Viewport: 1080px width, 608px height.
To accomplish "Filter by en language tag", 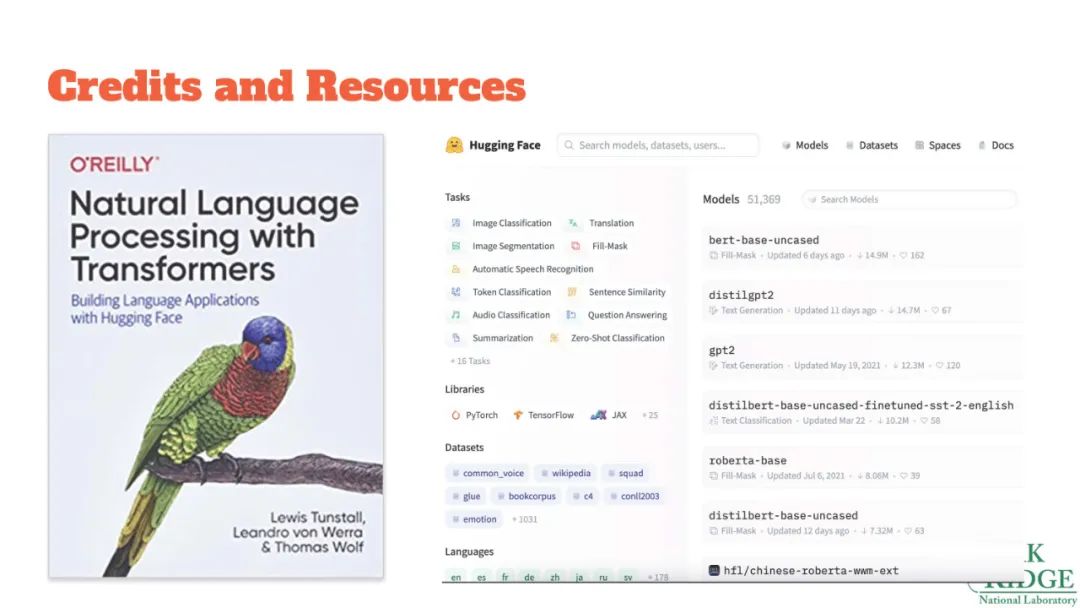I will click(456, 577).
